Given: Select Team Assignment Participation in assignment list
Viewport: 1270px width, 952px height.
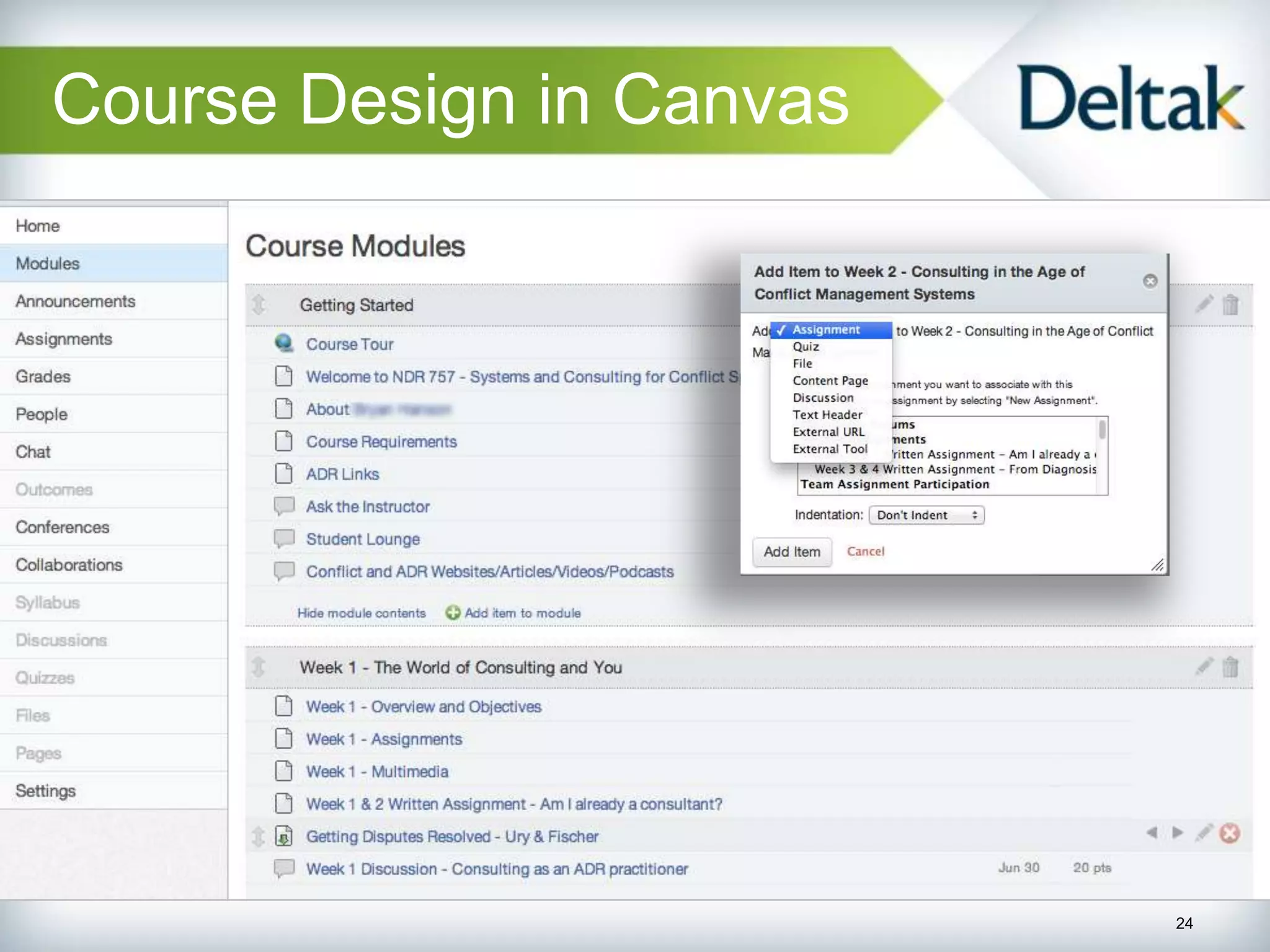Looking at the screenshot, I should pyautogui.click(x=895, y=484).
